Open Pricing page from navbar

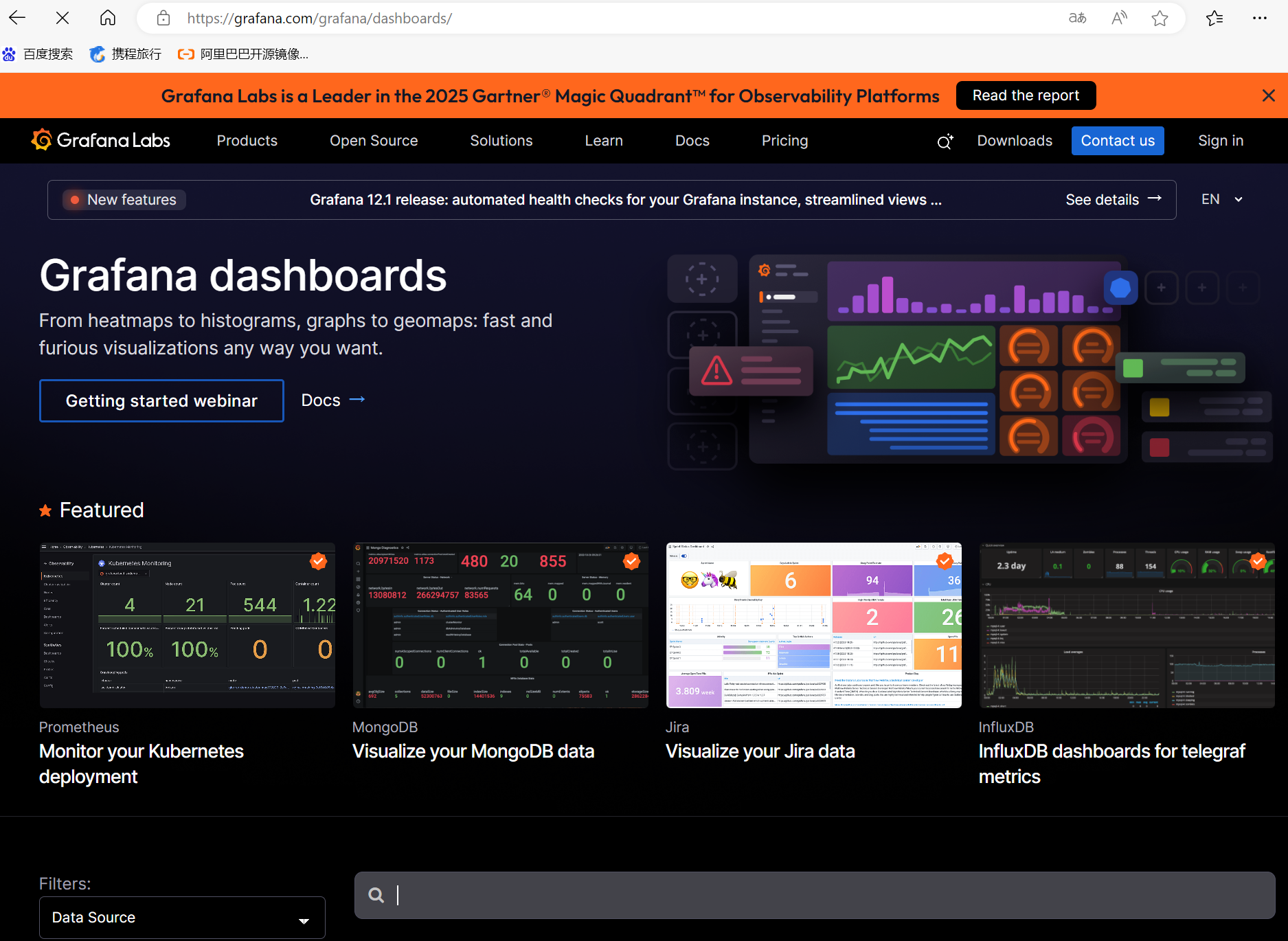tap(785, 141)
